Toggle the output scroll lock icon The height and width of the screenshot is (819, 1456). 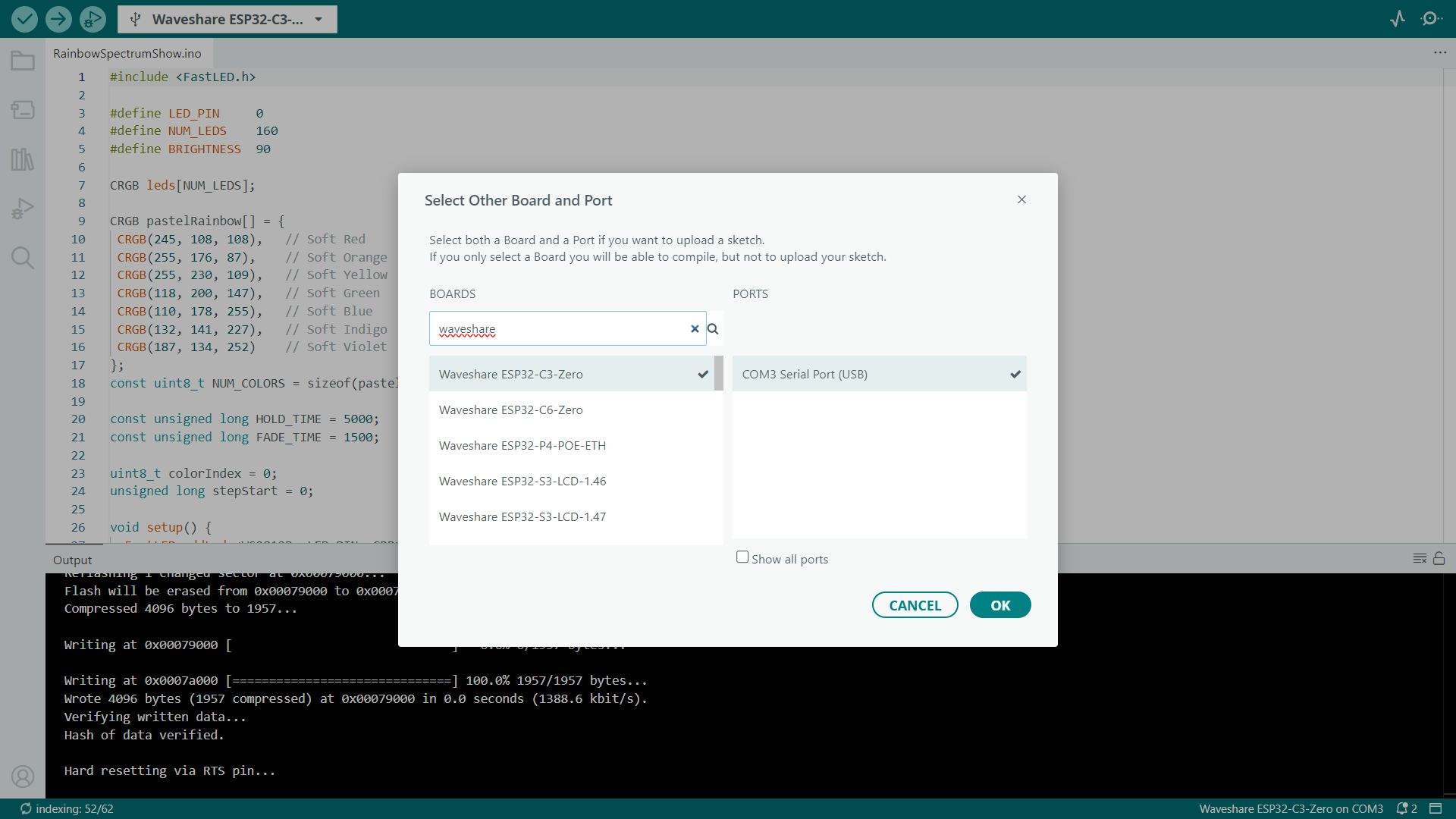click(x=1439, y=558)
